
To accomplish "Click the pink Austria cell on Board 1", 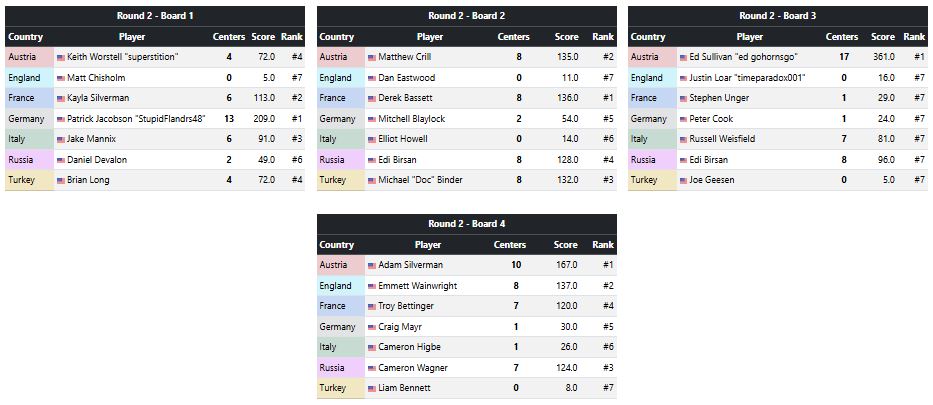I will pyautogui.click(x=28, y=58).
